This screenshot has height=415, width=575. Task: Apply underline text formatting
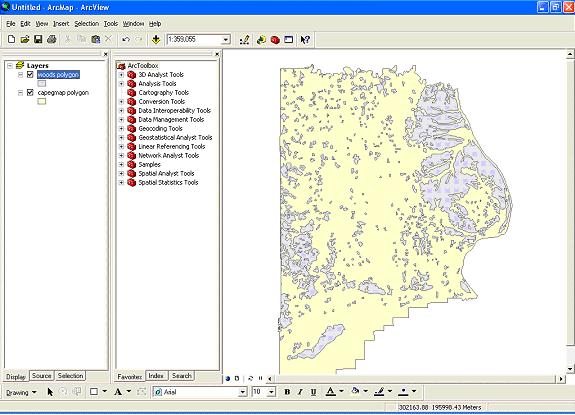coord(313,392)
